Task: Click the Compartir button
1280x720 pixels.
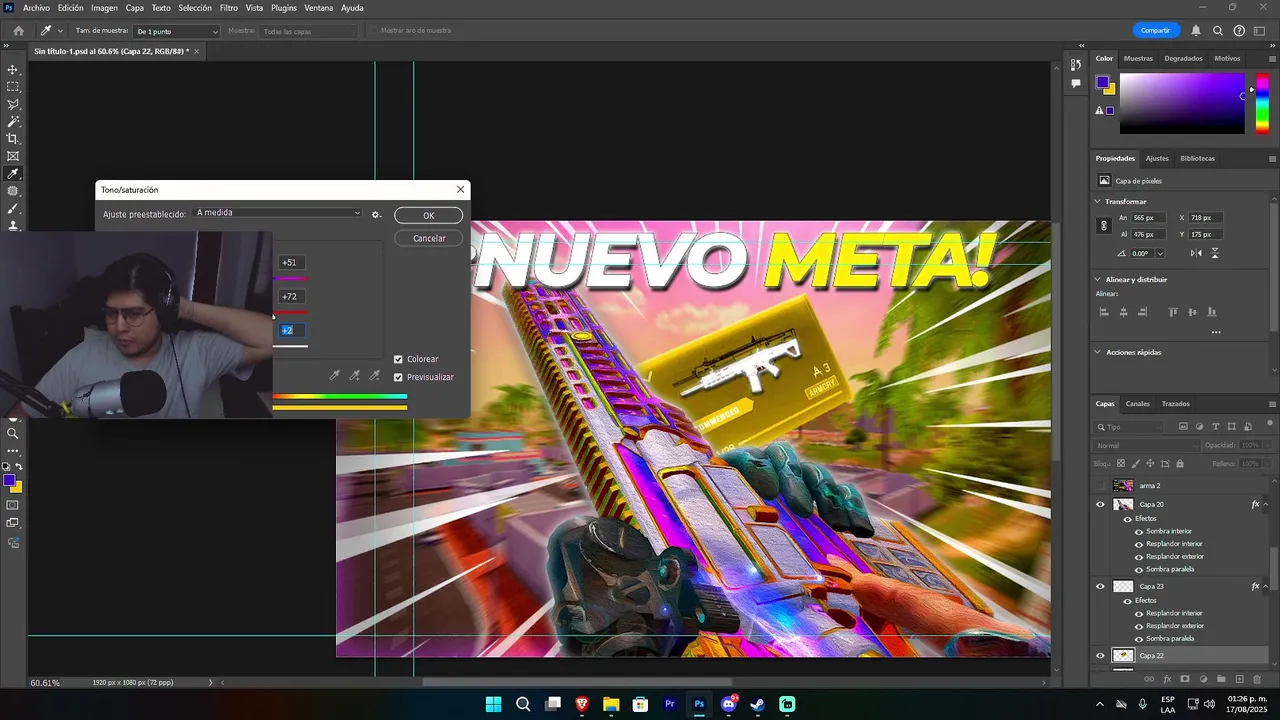Action: [x=1155, y=31]
